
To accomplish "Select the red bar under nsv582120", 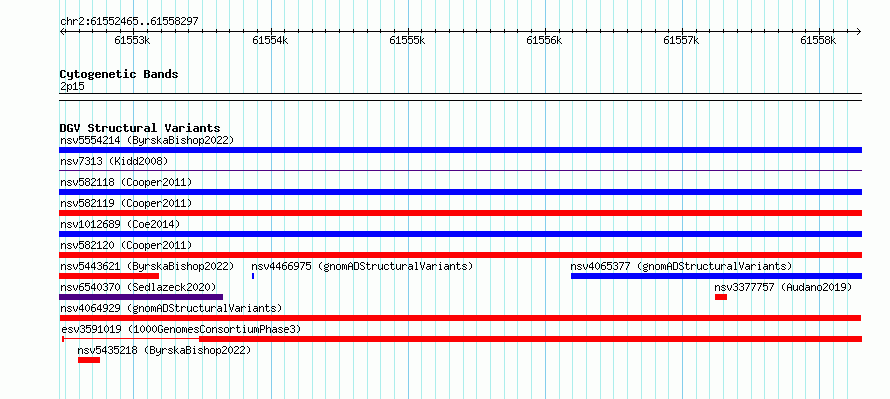I will coord(460,255).
